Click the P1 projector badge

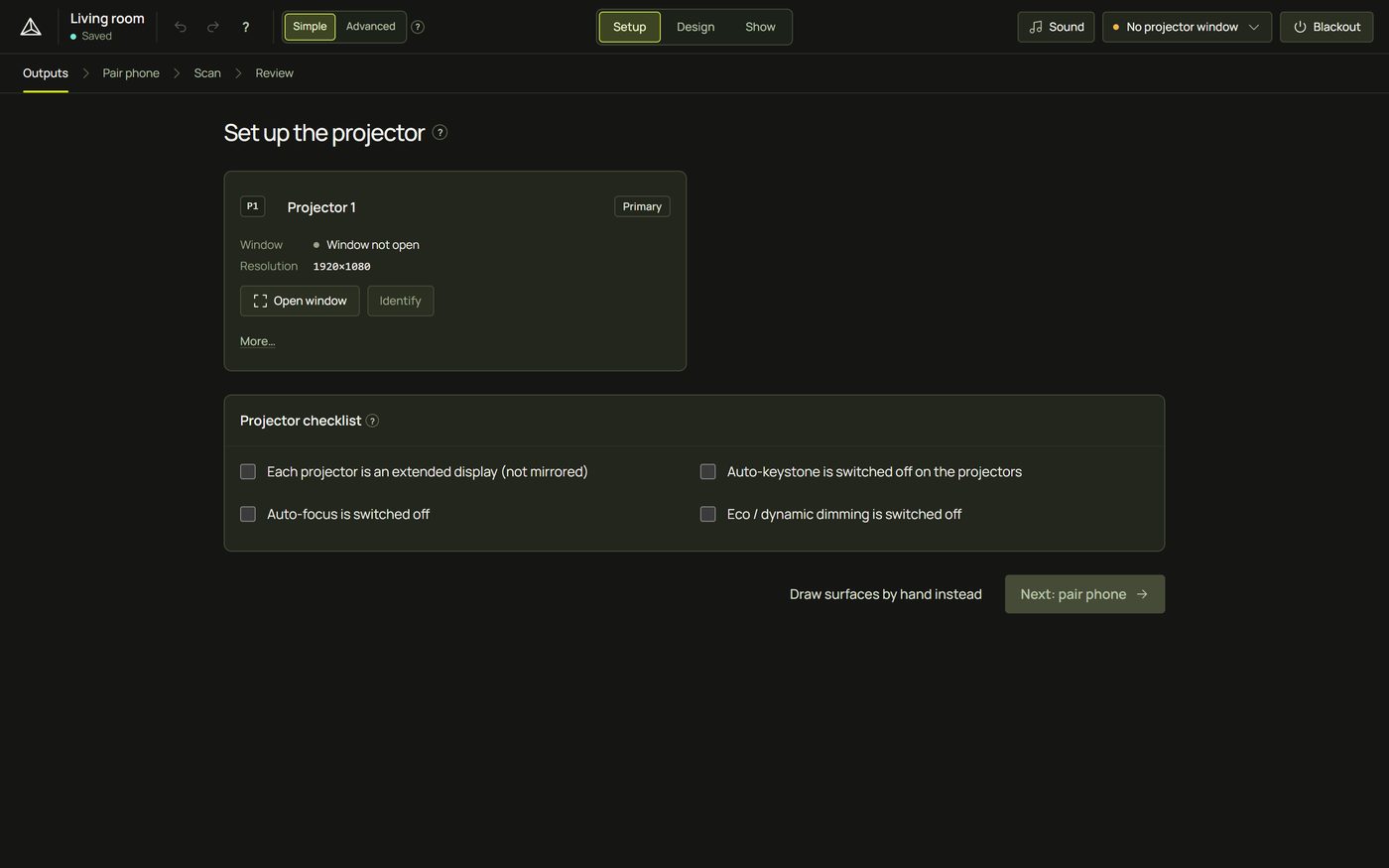pyautogui.click(x=252, y=206)
